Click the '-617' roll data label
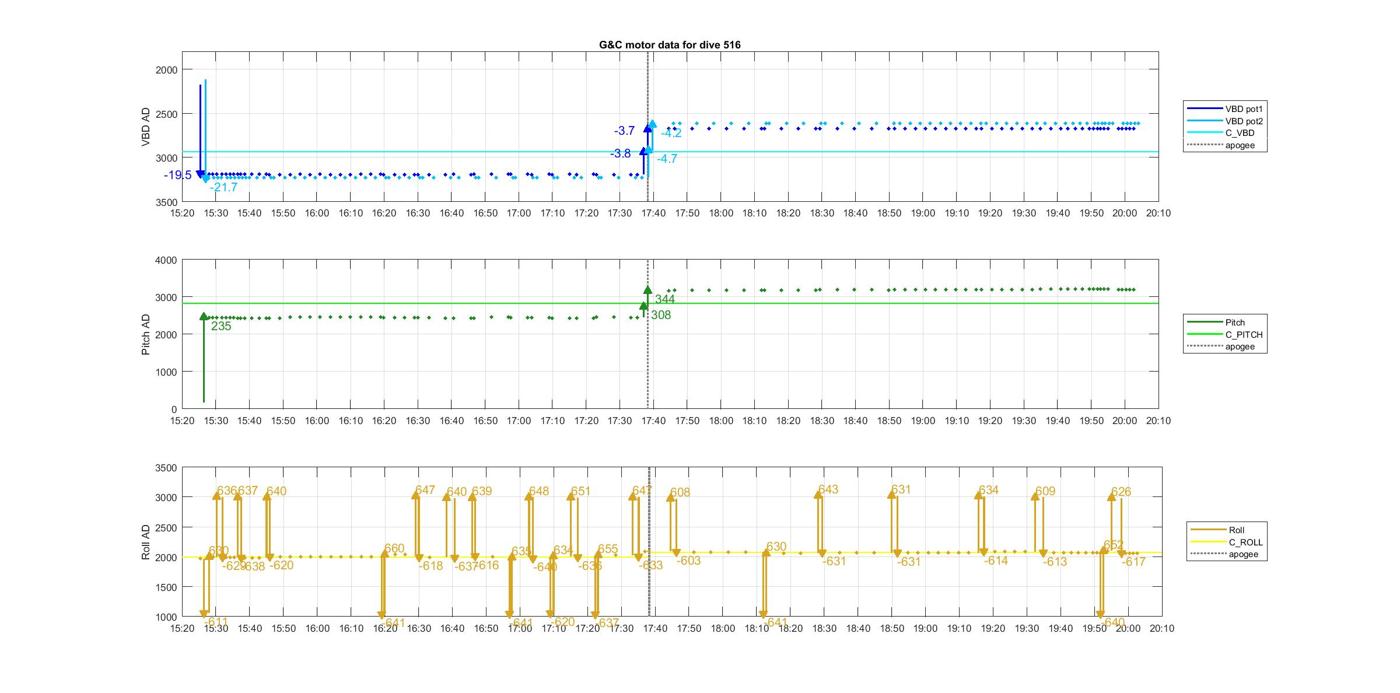Image resolution: width=1400 pixels, height=693 pixels. click(x=1133, y=562)
